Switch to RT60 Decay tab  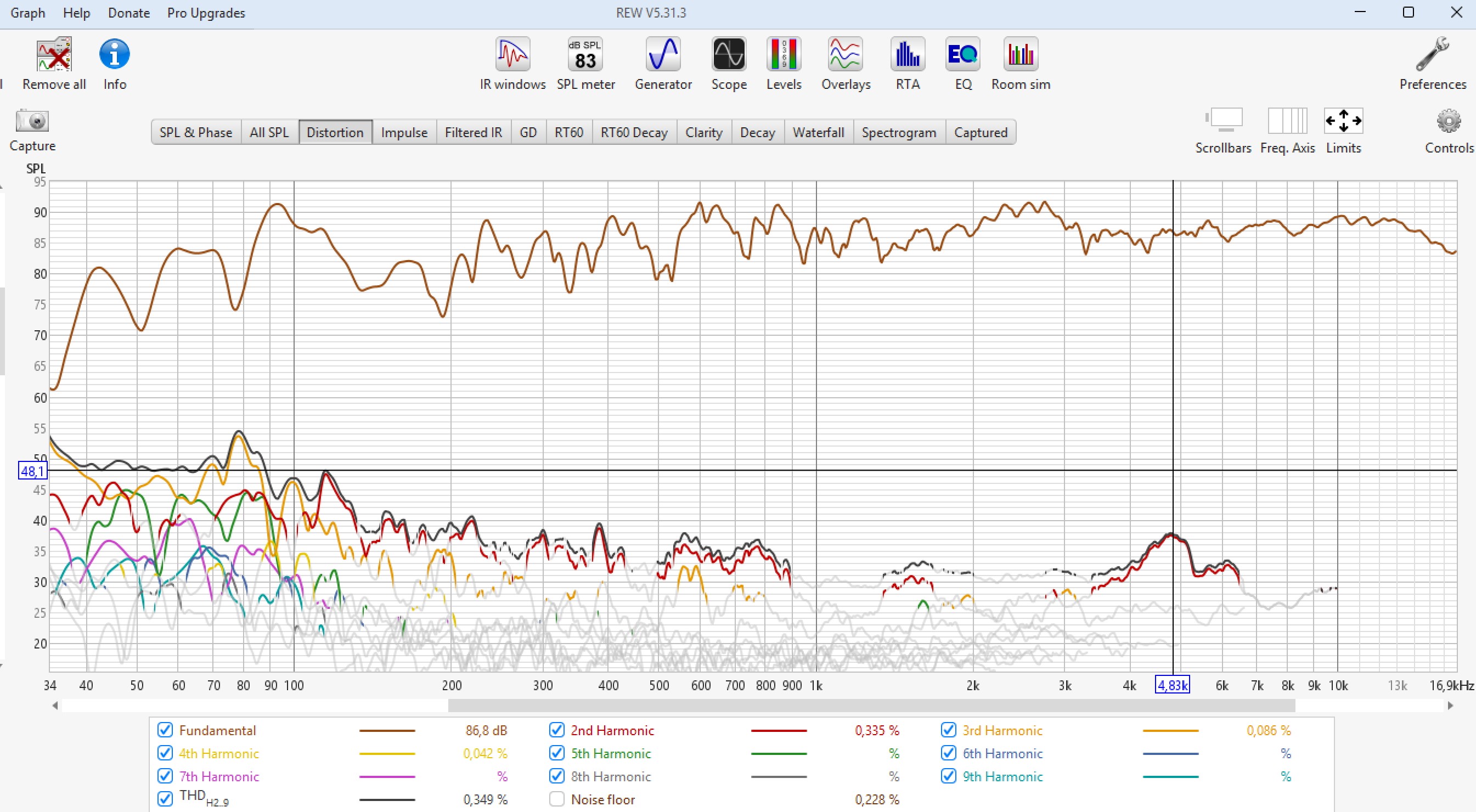click(634, 132)
